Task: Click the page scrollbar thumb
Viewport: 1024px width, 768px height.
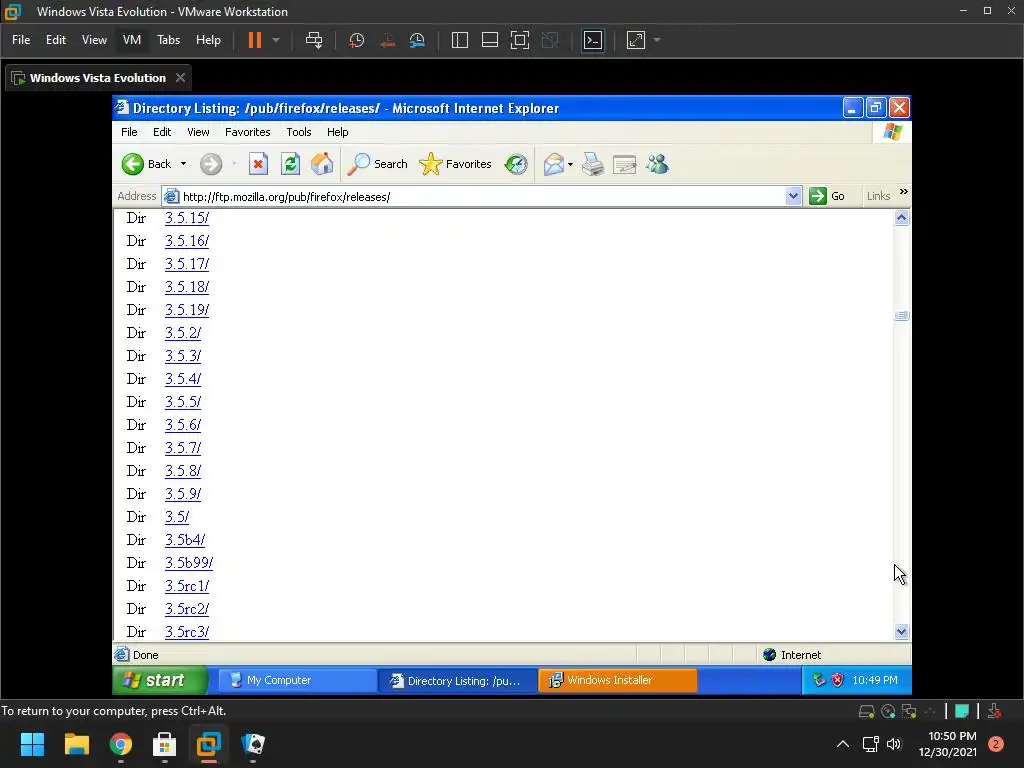Action: (901, 316)
